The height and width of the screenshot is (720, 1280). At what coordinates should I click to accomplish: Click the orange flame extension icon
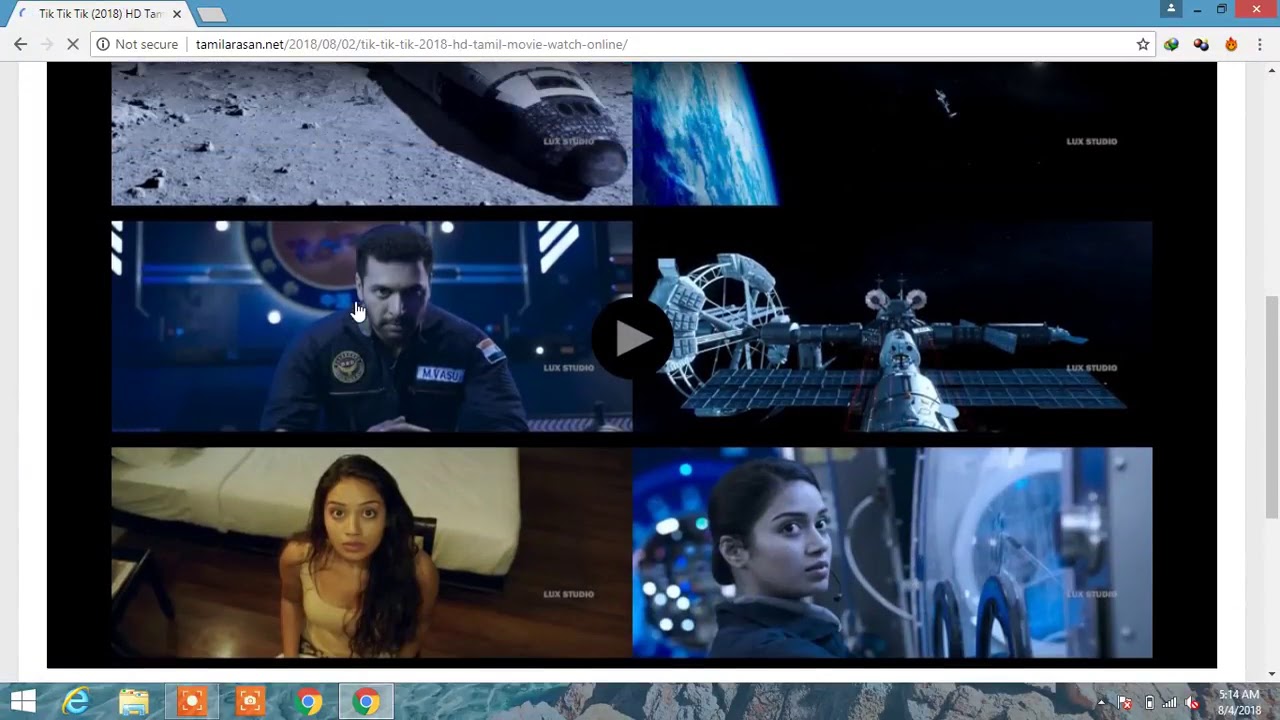coord(1231,44)
